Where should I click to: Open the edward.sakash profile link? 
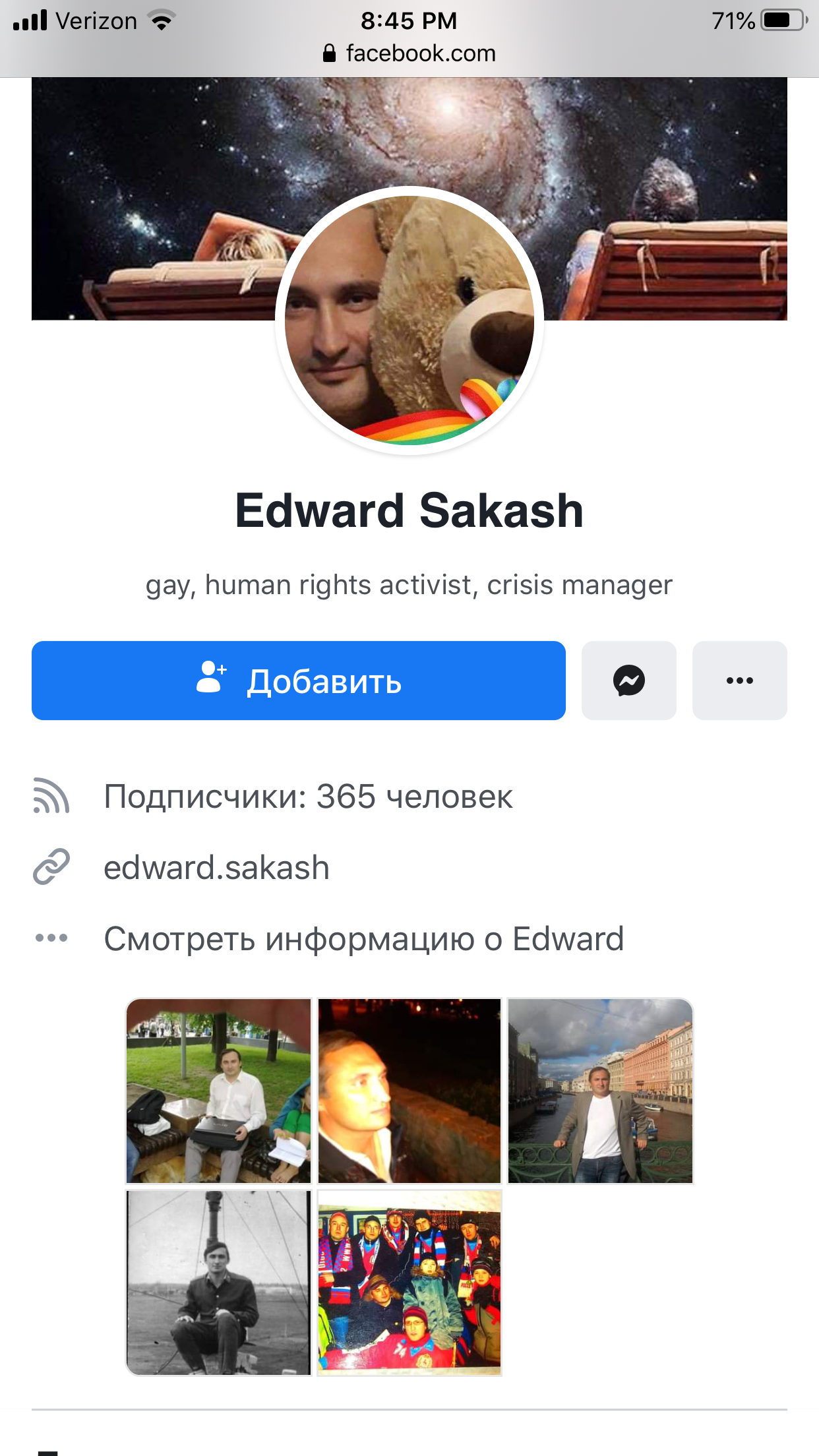point(216,867)
